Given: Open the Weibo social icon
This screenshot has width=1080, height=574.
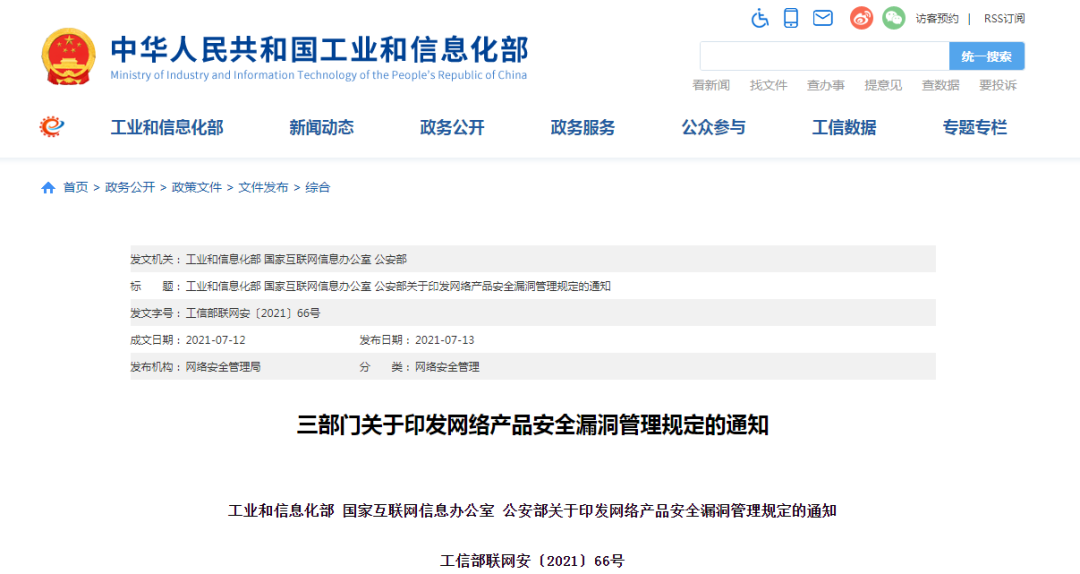Looking at the screenshot, I should [861, 18].
